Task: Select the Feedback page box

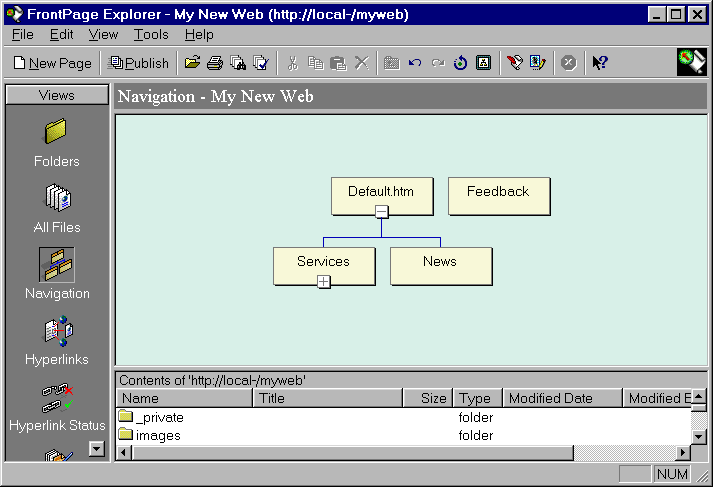Action: tap(499, 196)
